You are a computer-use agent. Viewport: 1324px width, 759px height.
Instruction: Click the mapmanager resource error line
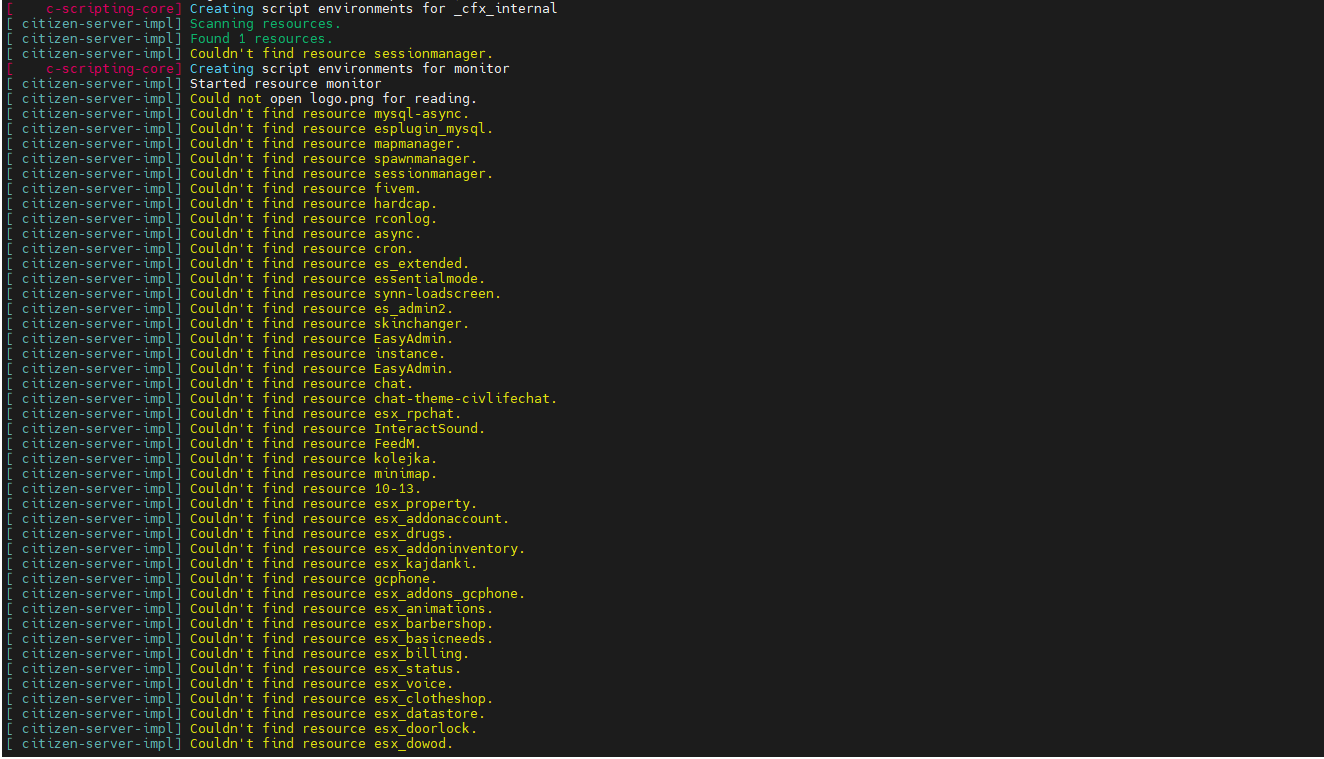point(325,144)
